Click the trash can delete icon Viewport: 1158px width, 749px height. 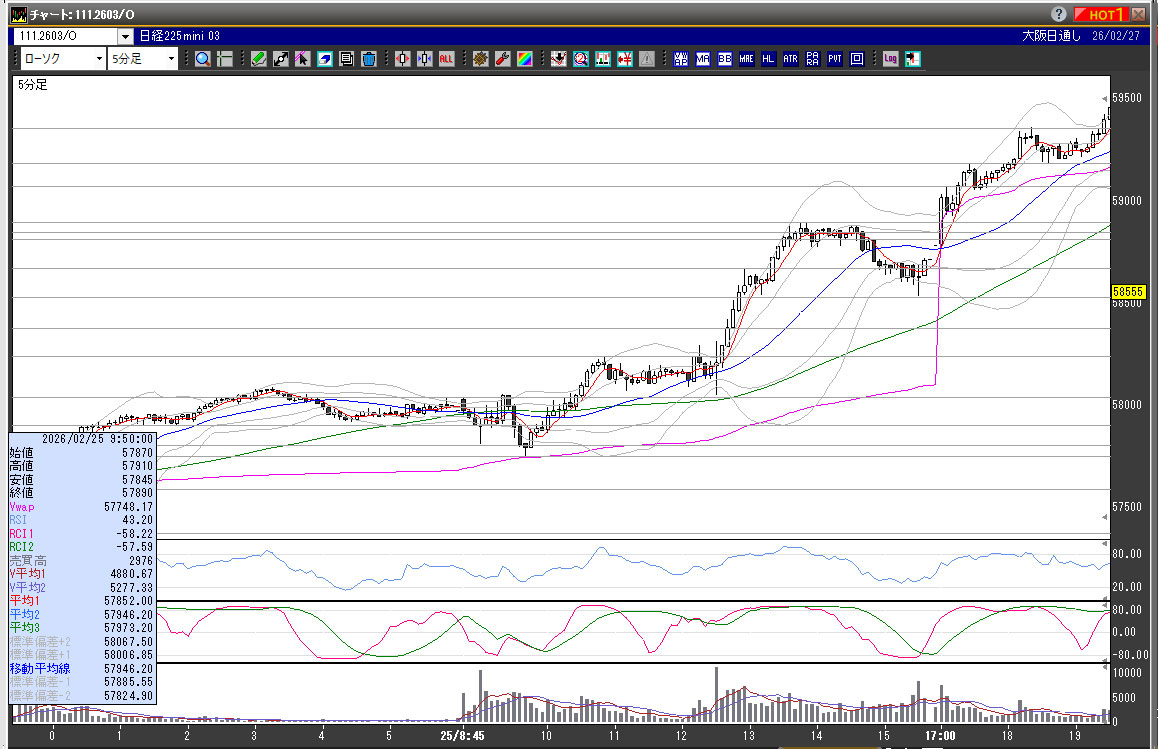[368, 59]
